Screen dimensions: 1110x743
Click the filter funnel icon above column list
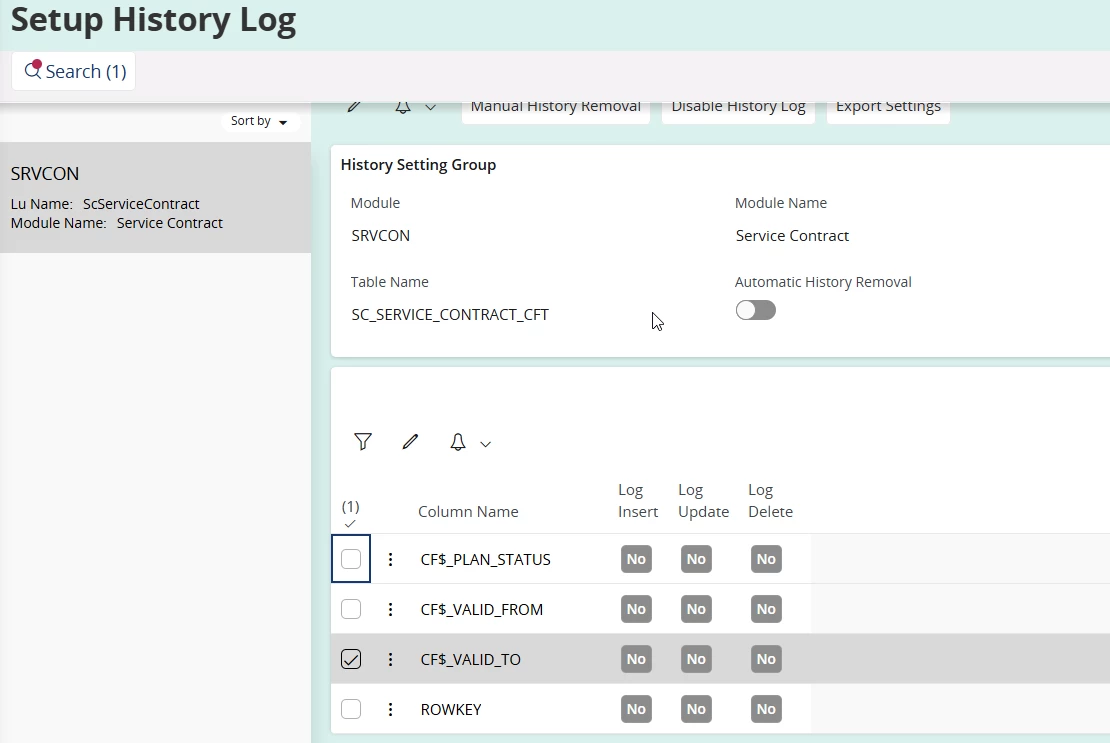(363, 442)
